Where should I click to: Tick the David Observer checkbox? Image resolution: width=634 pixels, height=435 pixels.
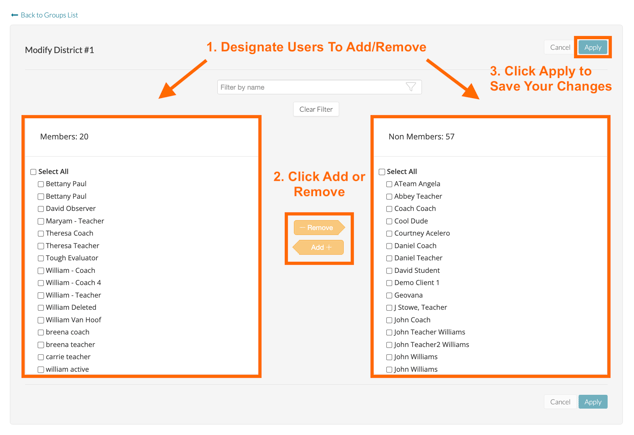(41, 209)
